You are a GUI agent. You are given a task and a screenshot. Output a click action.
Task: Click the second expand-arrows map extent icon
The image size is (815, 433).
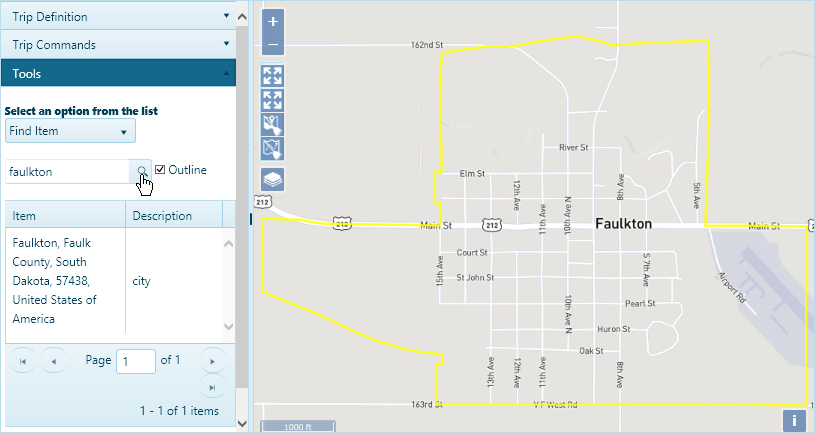coord(273,100)
